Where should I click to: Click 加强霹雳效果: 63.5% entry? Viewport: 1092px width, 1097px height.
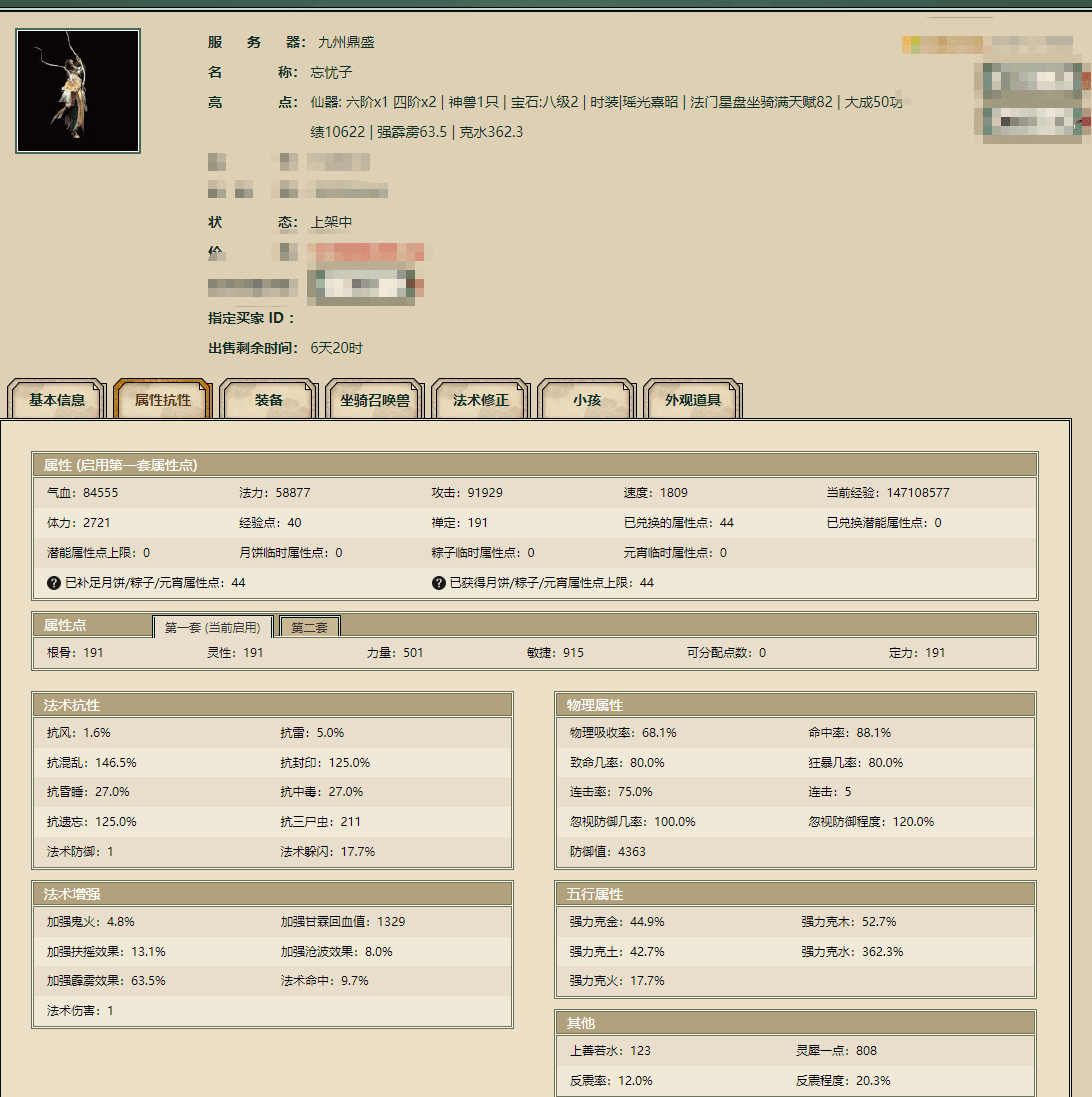[106, 981]
